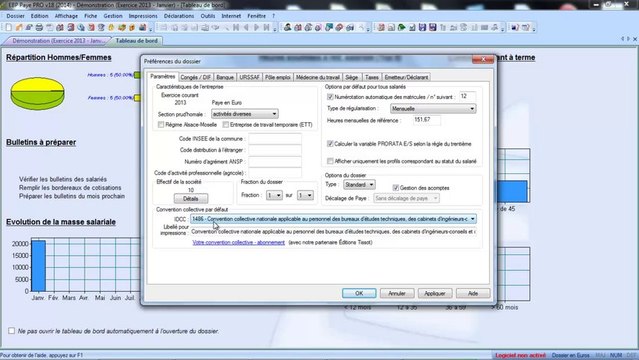Open Votre convention collective - abonnement link
The image size is (639, 360).
pyautogui.click(x=238, y=242)
